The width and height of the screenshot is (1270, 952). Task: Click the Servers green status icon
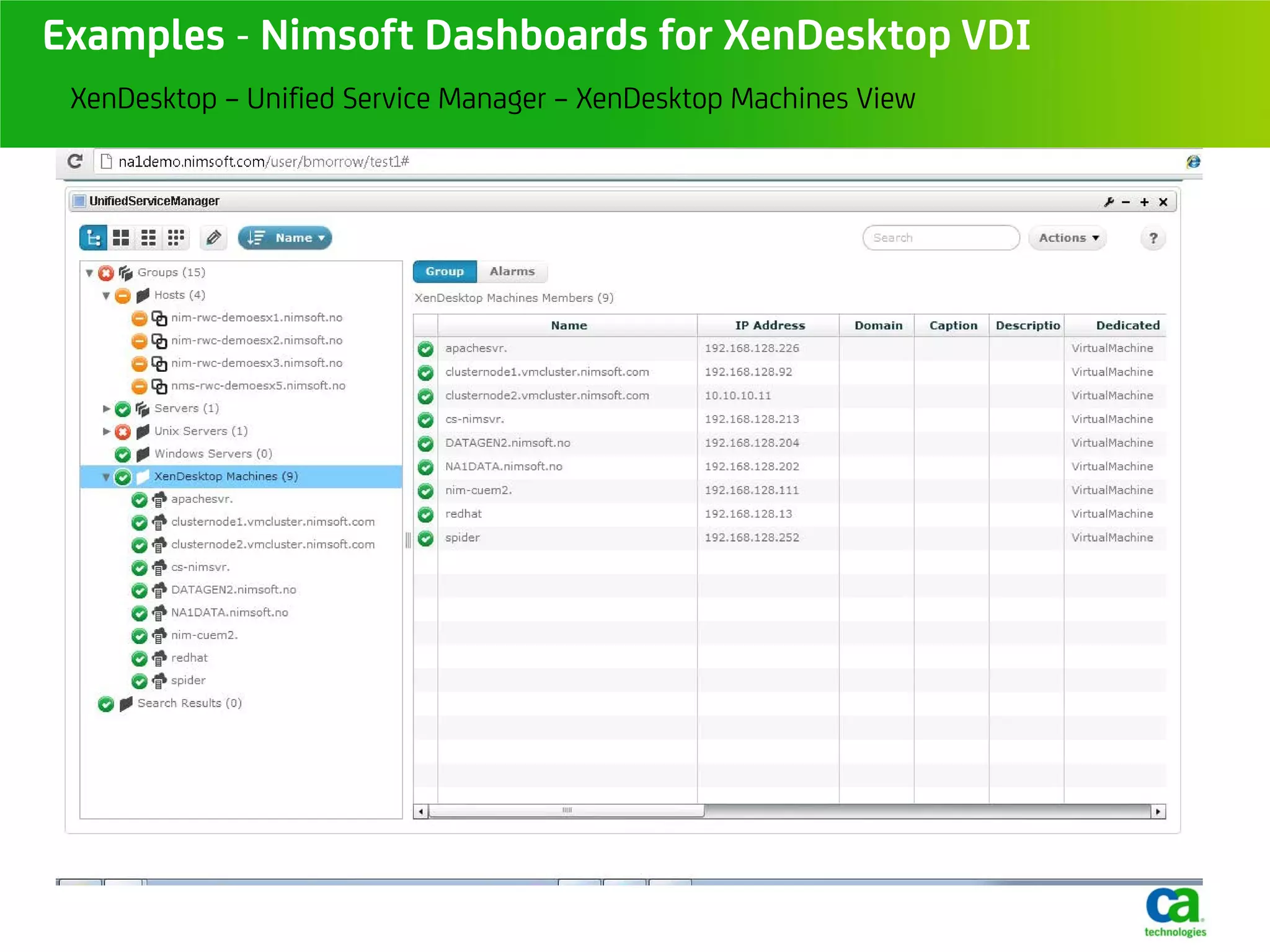coord(123,409)
